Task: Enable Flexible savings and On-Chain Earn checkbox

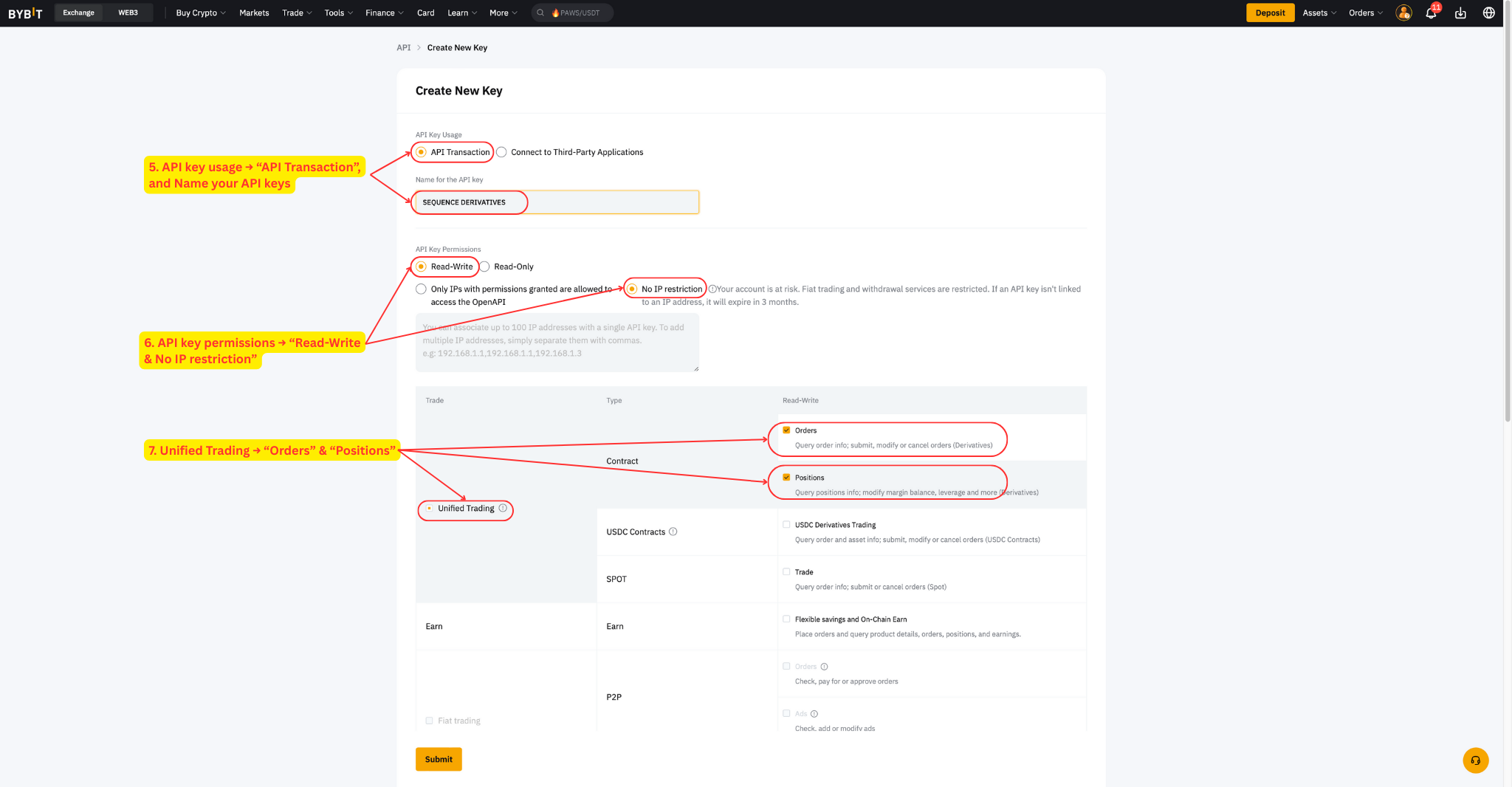Action: pyautogui.click(x=786, y=619)
